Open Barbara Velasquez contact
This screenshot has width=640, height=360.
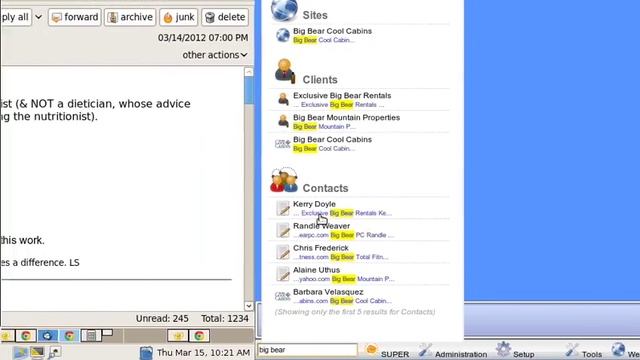[x=328, y=292]
